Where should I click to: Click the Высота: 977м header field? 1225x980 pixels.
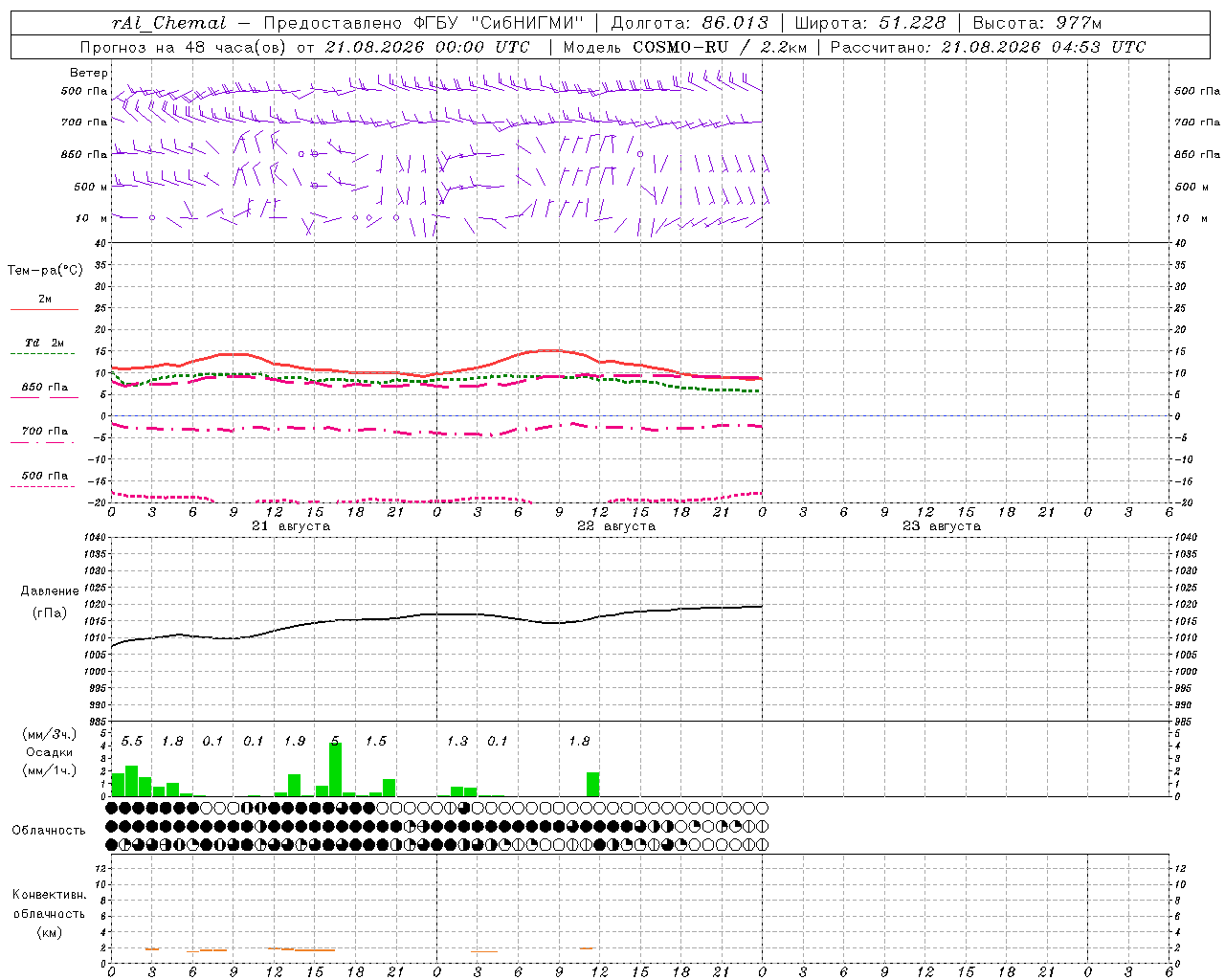coord(1037,23)
